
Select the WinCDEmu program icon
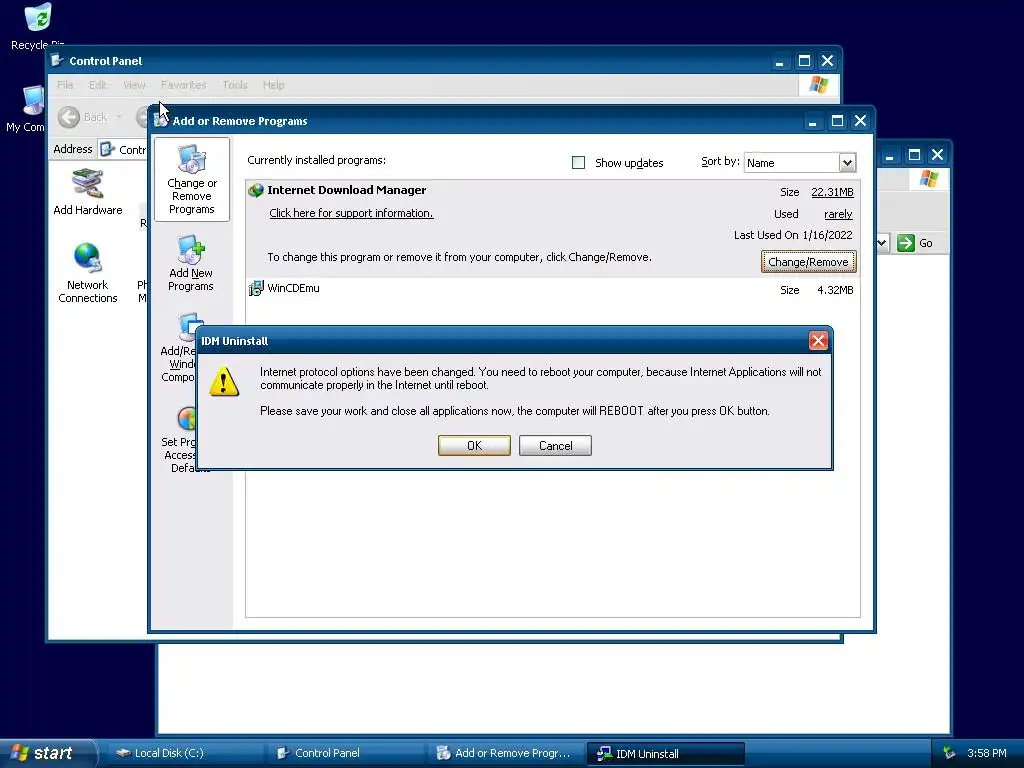[x=256, y=288]
